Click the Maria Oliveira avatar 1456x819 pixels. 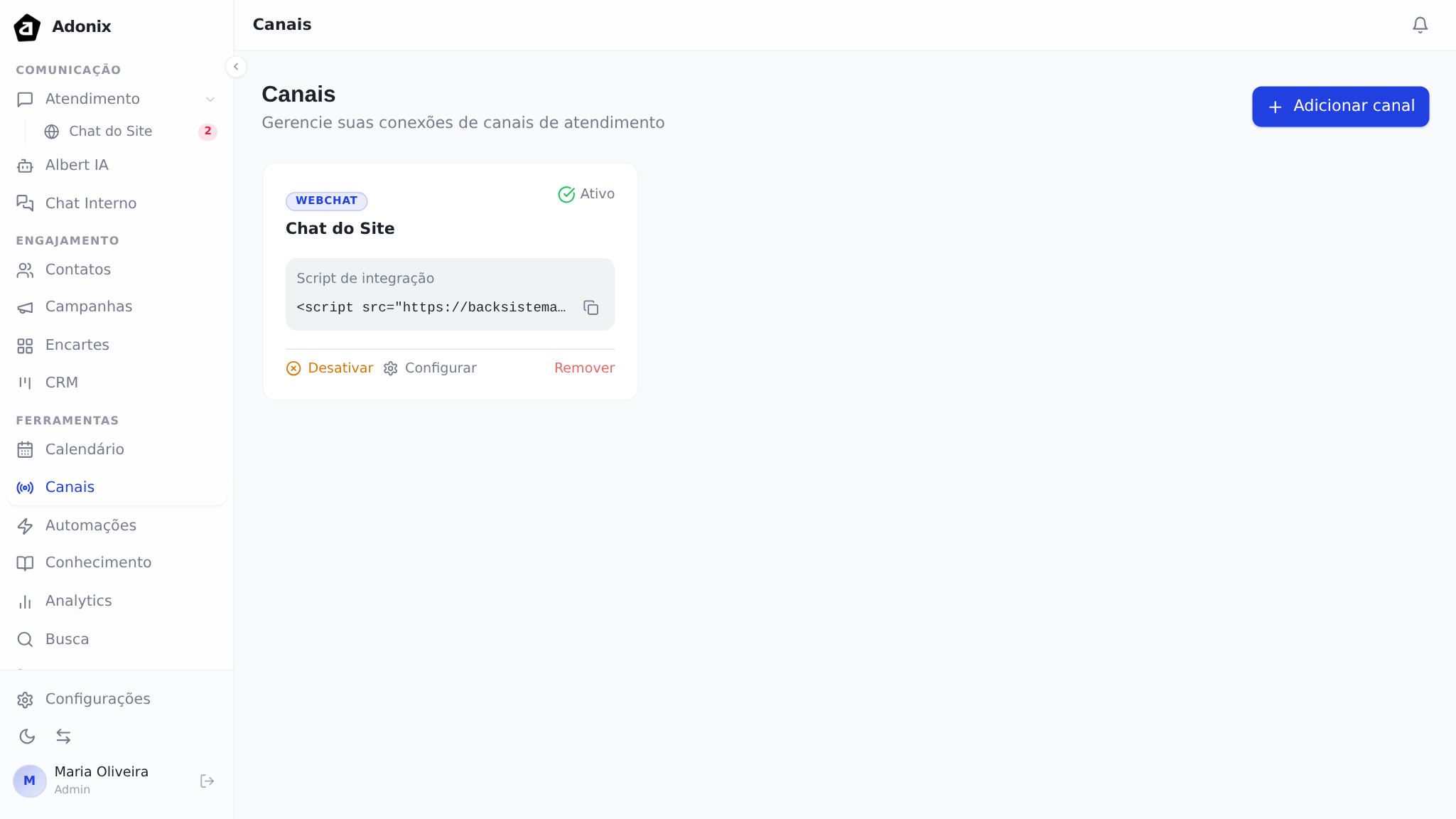(x=30, y=781)
